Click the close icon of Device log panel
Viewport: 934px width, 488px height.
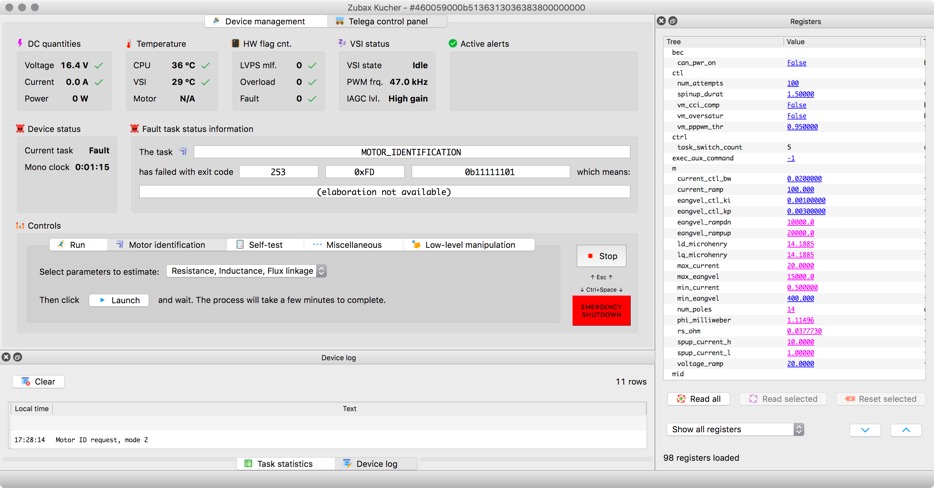point(6,357)
